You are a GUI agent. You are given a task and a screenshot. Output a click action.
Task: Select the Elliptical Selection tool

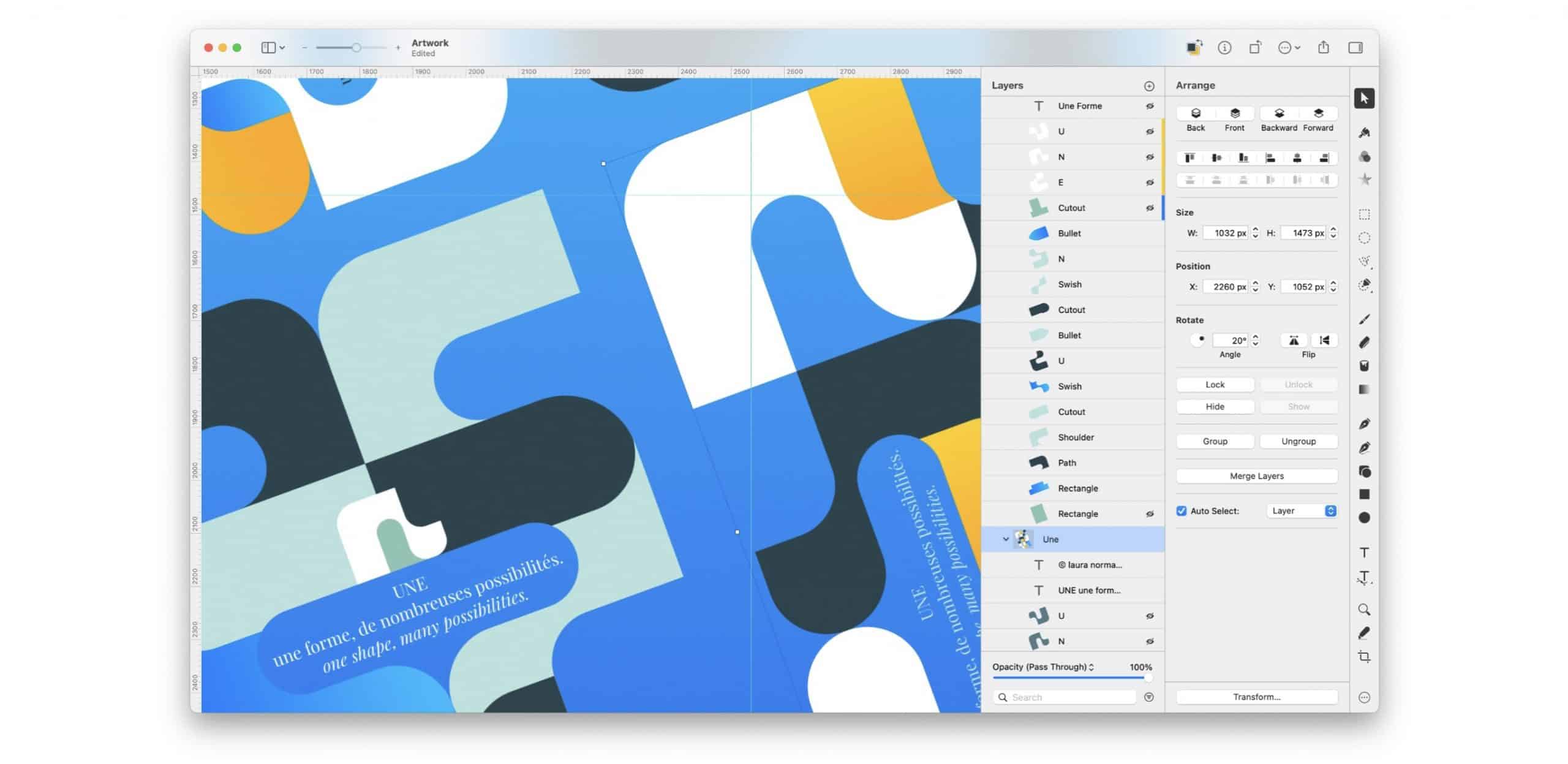click(1364, 238)
